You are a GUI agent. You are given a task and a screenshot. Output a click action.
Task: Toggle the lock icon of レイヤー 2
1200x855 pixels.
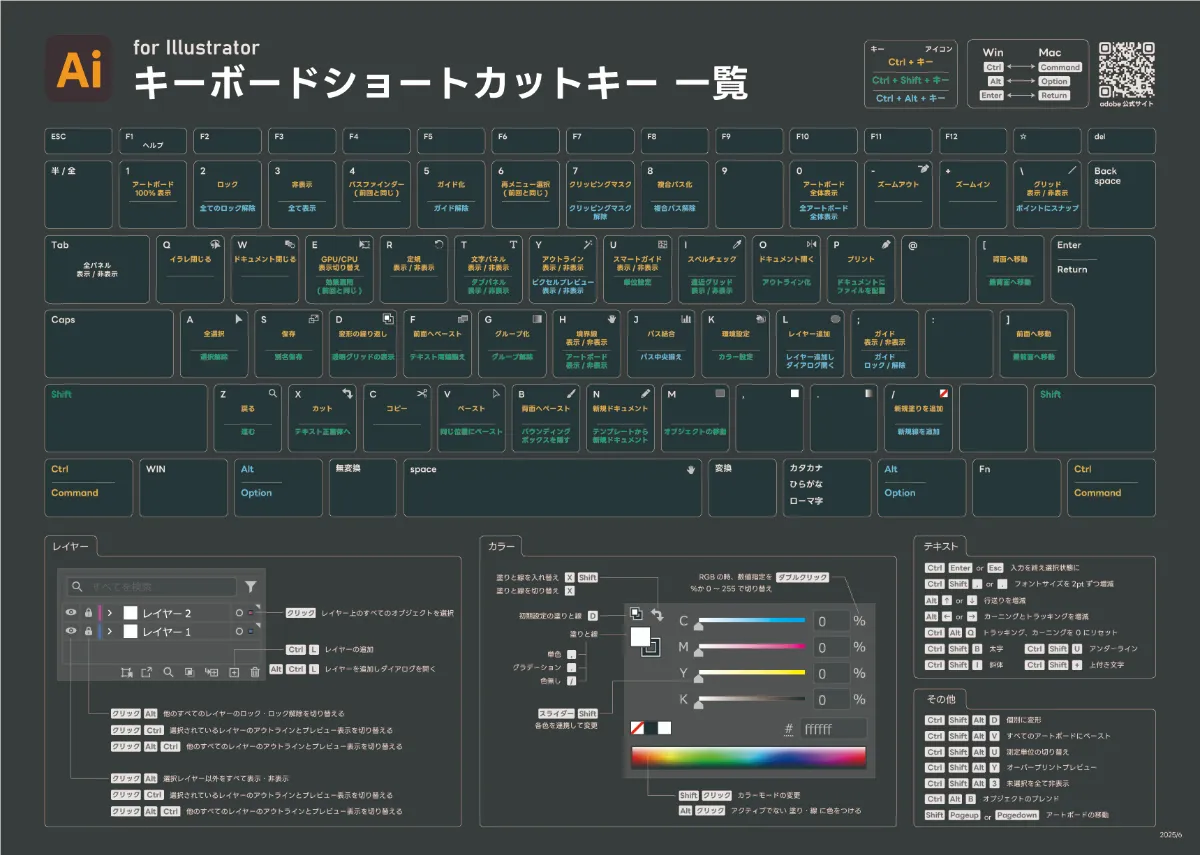coord(88,613)
